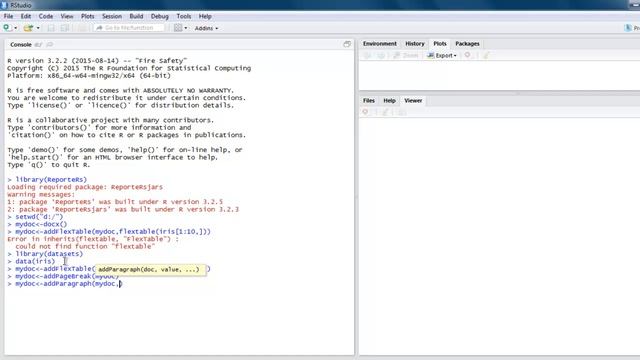This screenshot has width=640, height=360.
Task: Open the Debug menu
Action: point(160,16)
